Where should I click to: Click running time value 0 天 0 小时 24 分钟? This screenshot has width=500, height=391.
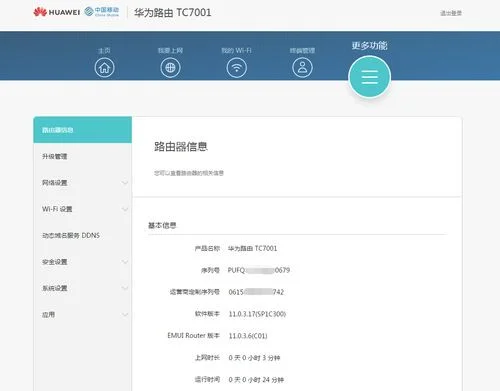point(256,380)
